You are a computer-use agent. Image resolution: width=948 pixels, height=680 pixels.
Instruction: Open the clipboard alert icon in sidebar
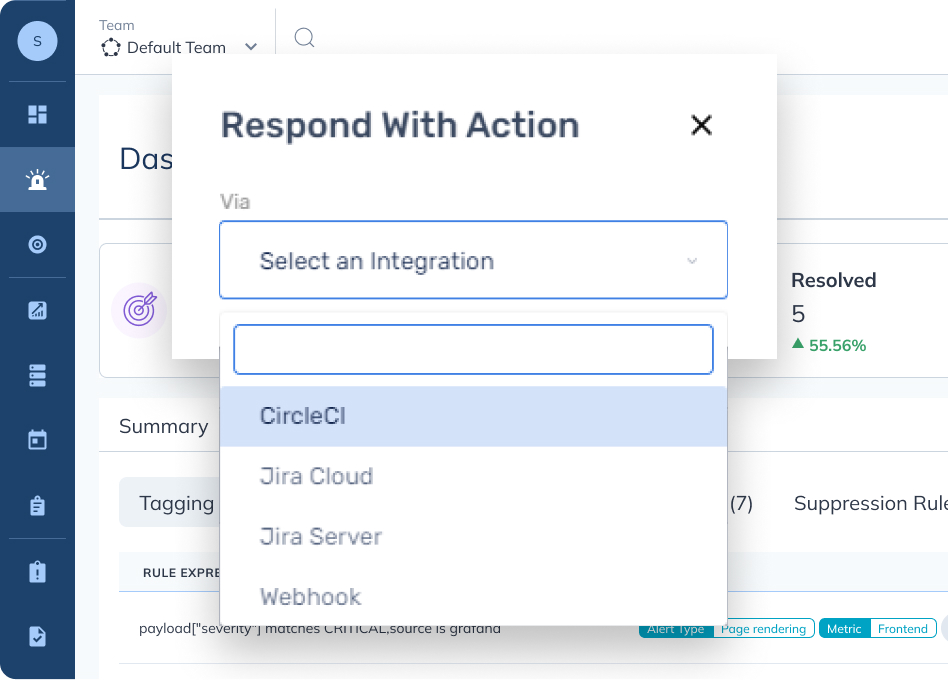tap(37, 571)
